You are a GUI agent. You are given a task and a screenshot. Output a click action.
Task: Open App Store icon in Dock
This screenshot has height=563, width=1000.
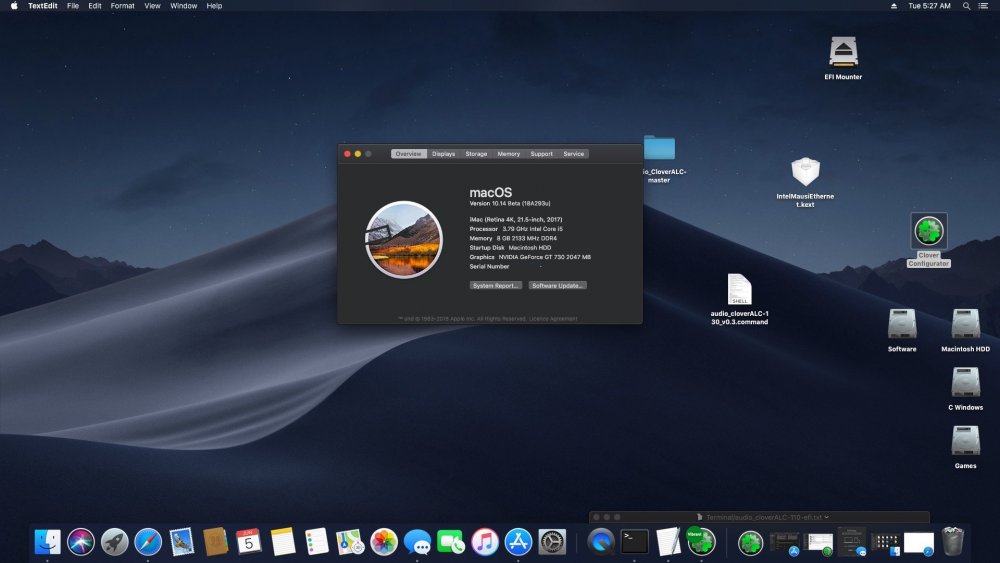tap(518, 543)
